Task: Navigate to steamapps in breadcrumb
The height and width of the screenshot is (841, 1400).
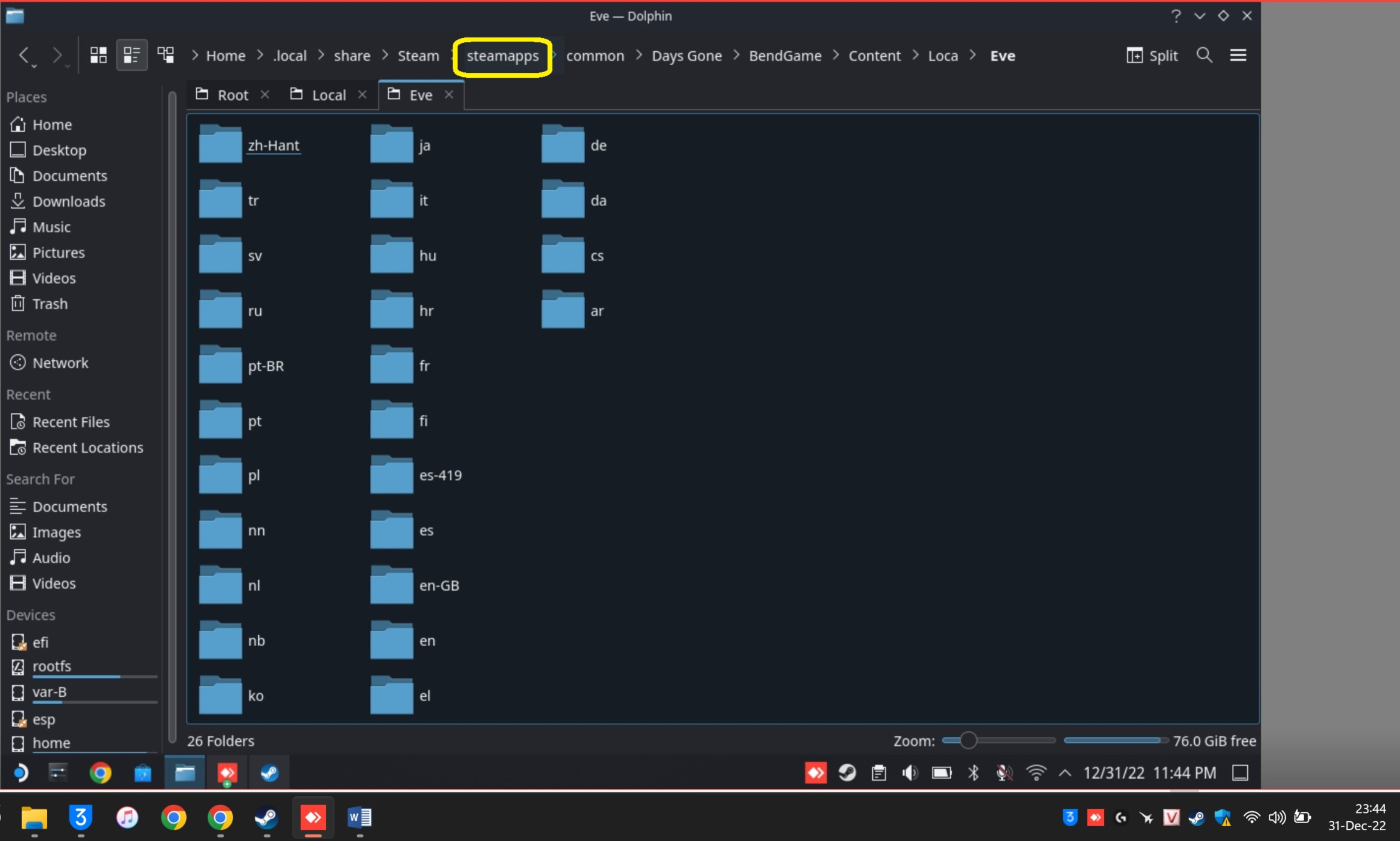Action: tap(502, 56)
